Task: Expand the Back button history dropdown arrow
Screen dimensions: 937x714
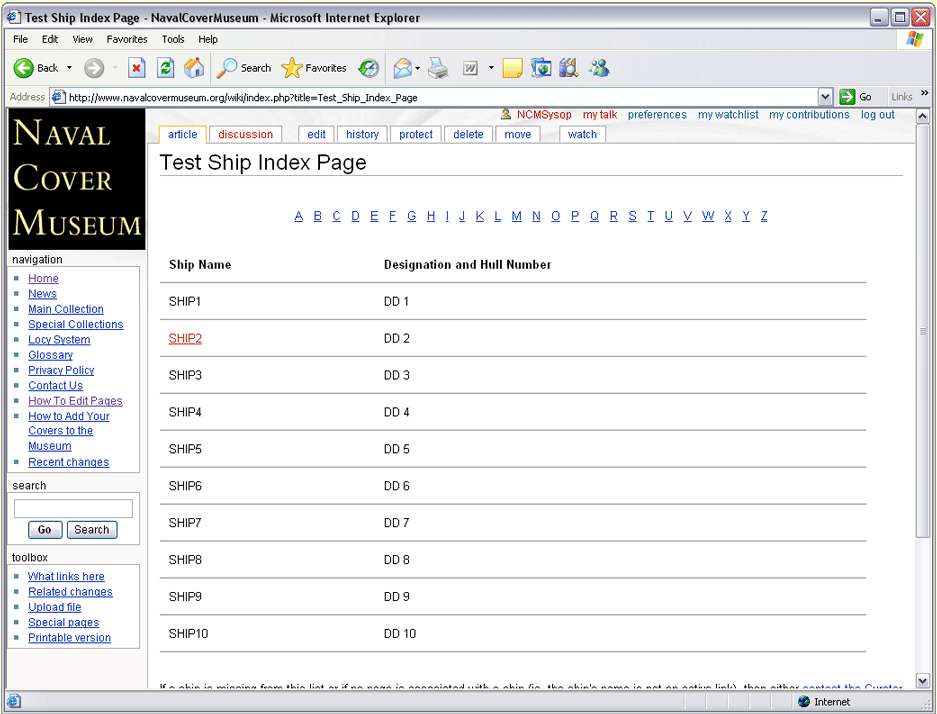Action: 69,68
